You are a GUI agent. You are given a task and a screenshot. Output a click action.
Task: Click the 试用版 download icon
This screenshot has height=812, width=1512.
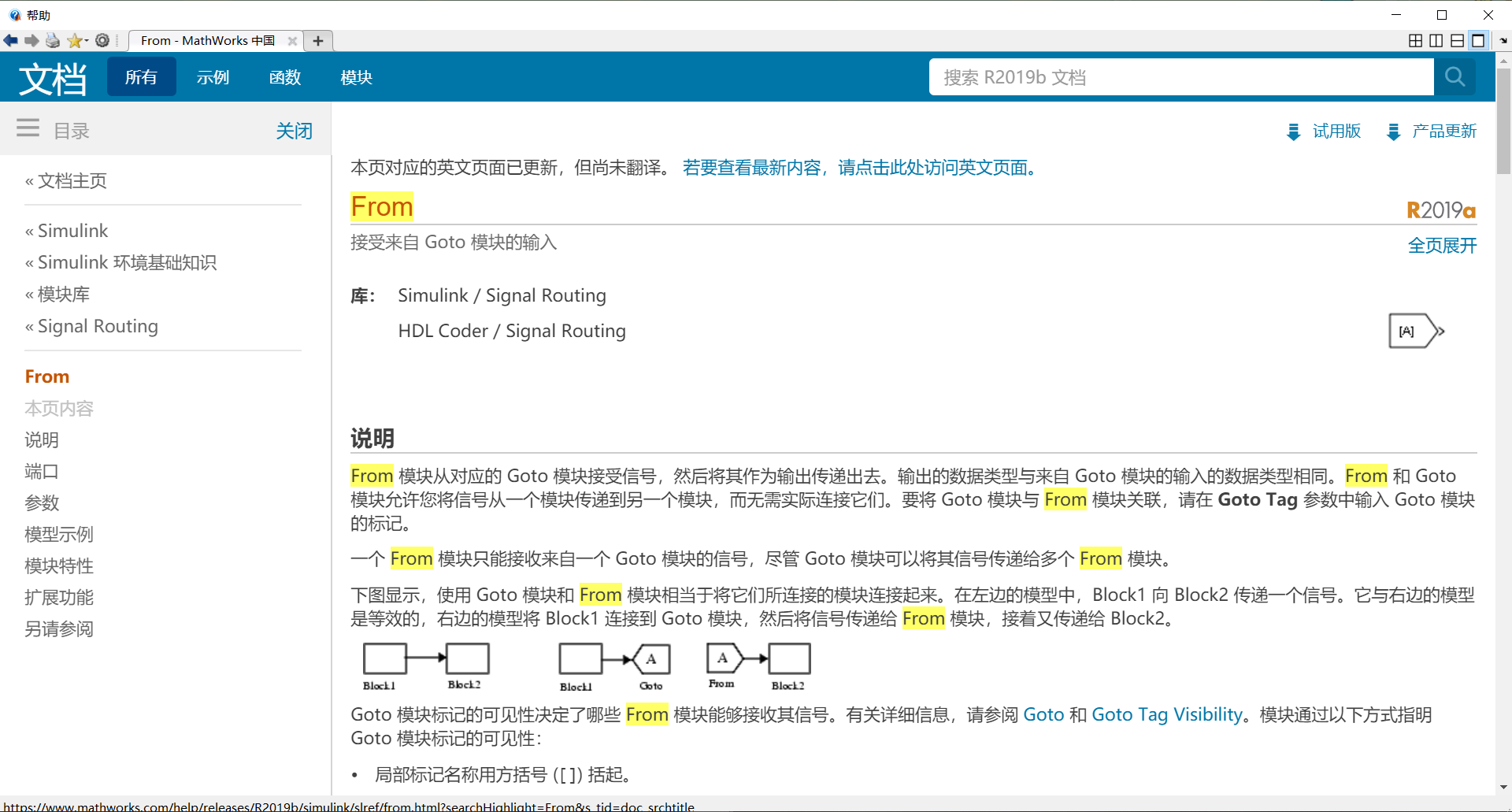(1293, 132)
